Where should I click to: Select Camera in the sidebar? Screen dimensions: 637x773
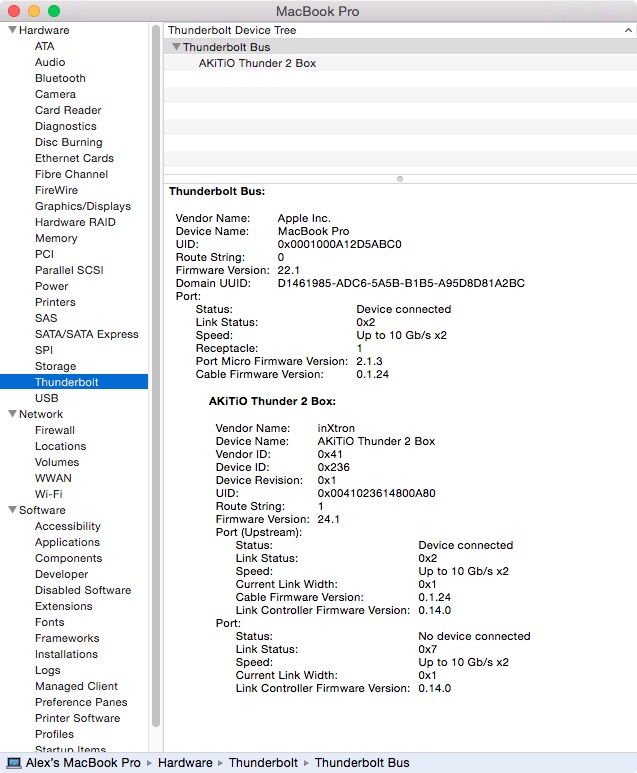pos(55,94)
